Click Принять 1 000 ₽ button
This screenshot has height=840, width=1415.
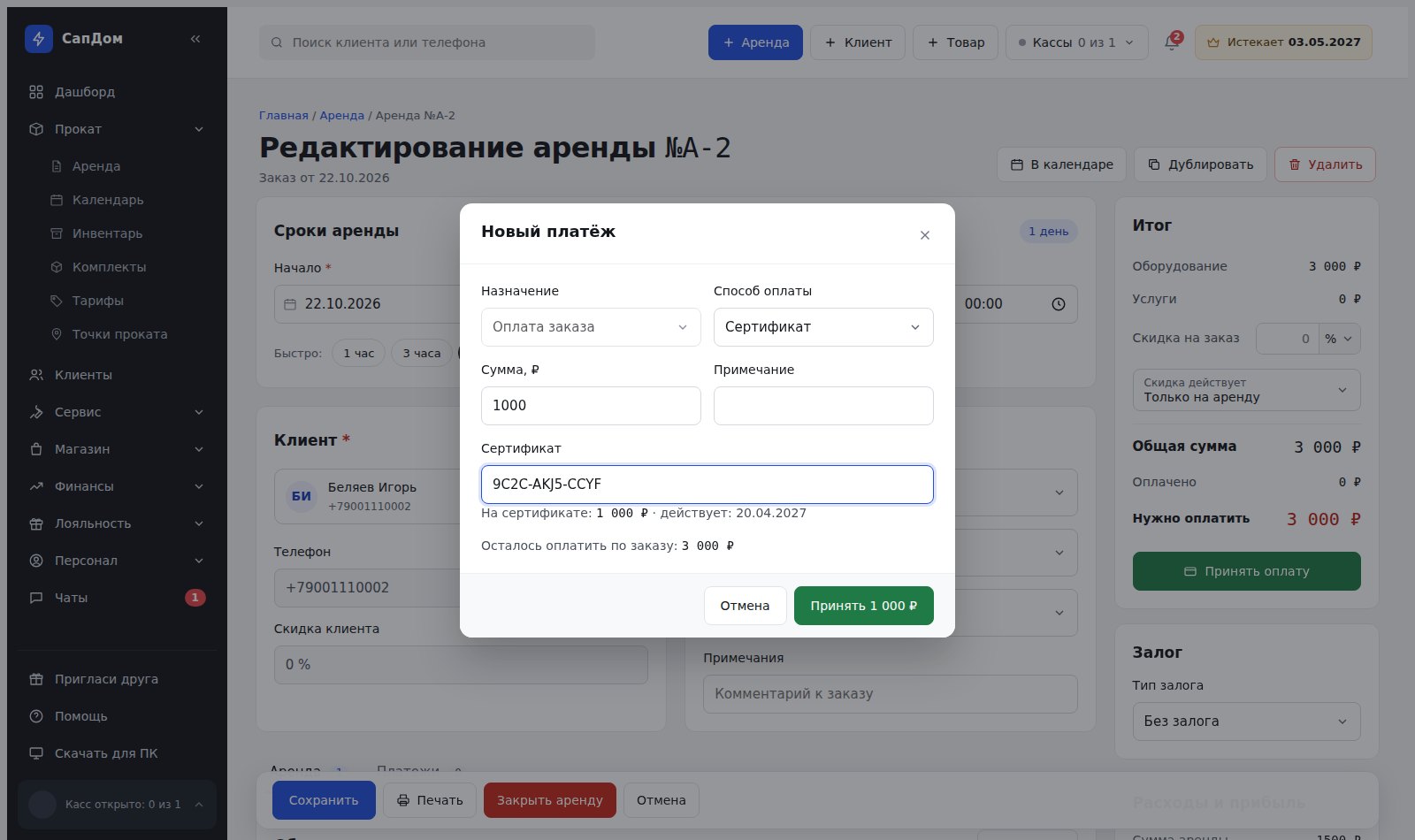[x=863, y=606]
